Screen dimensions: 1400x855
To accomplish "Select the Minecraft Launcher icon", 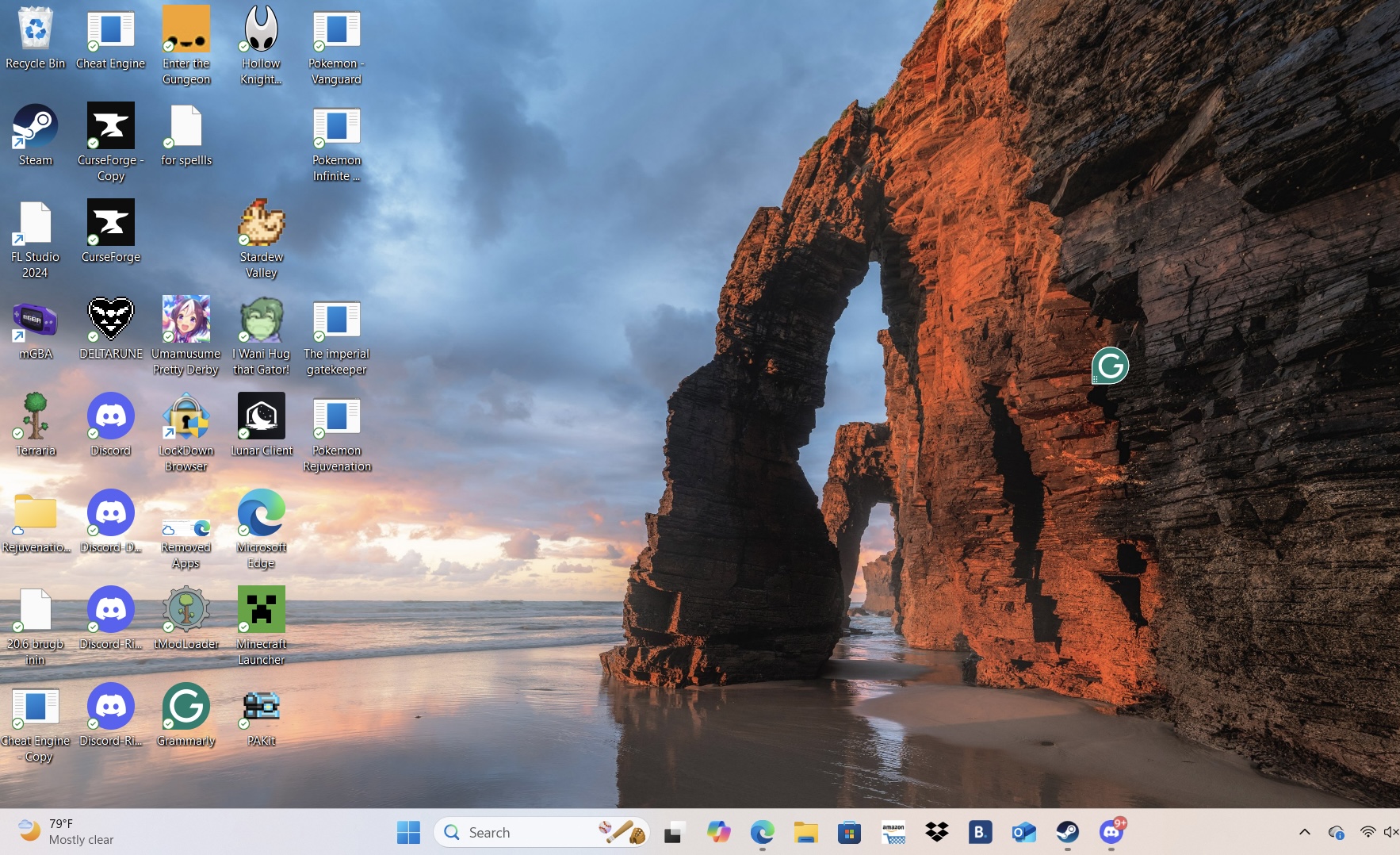I will tap(261, 610).
